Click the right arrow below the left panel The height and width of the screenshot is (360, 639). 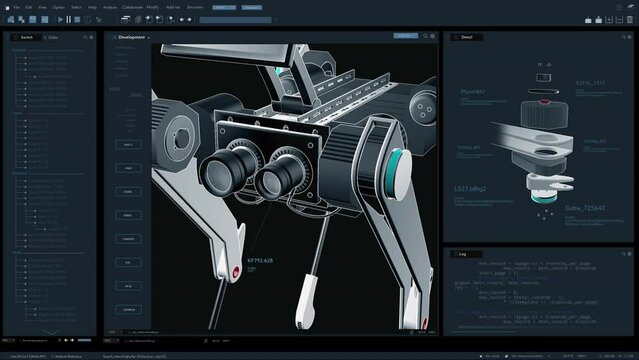coord(72,340)
